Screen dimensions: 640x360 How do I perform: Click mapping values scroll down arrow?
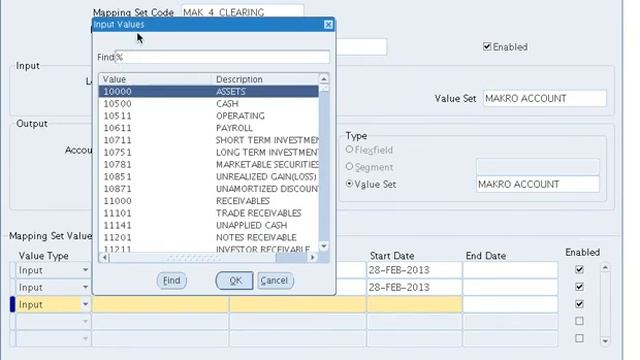[605, 341]
